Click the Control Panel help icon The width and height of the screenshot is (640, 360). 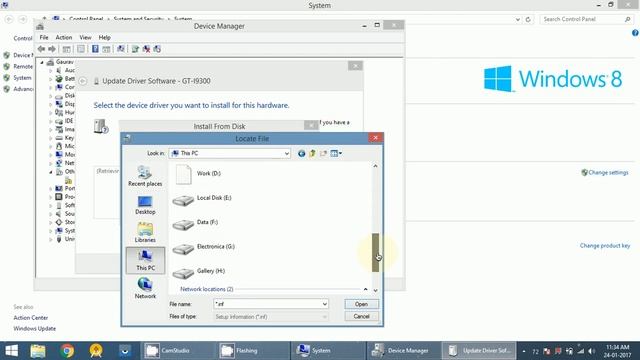[636, 33]
